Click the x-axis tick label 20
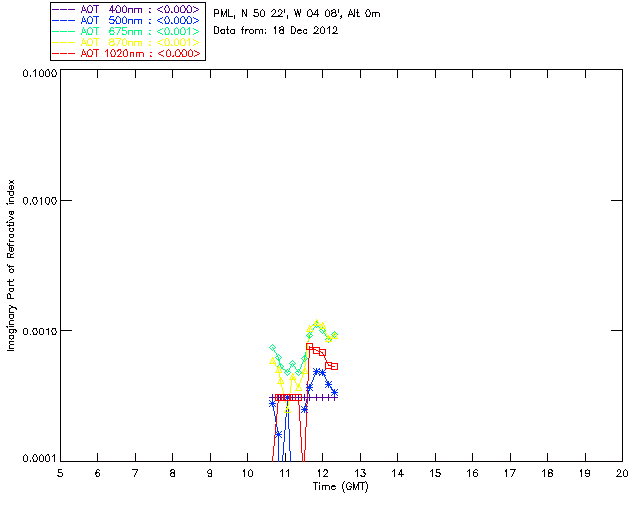The width and height of the screenshot is (640, 512). click(x=622, y=473)
